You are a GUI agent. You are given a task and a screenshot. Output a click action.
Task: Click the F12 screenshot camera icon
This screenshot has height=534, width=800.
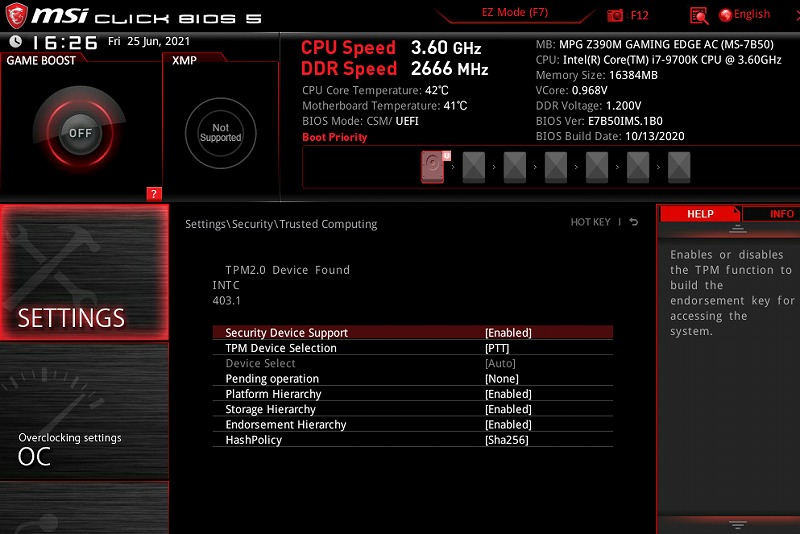tap(615, 16)
